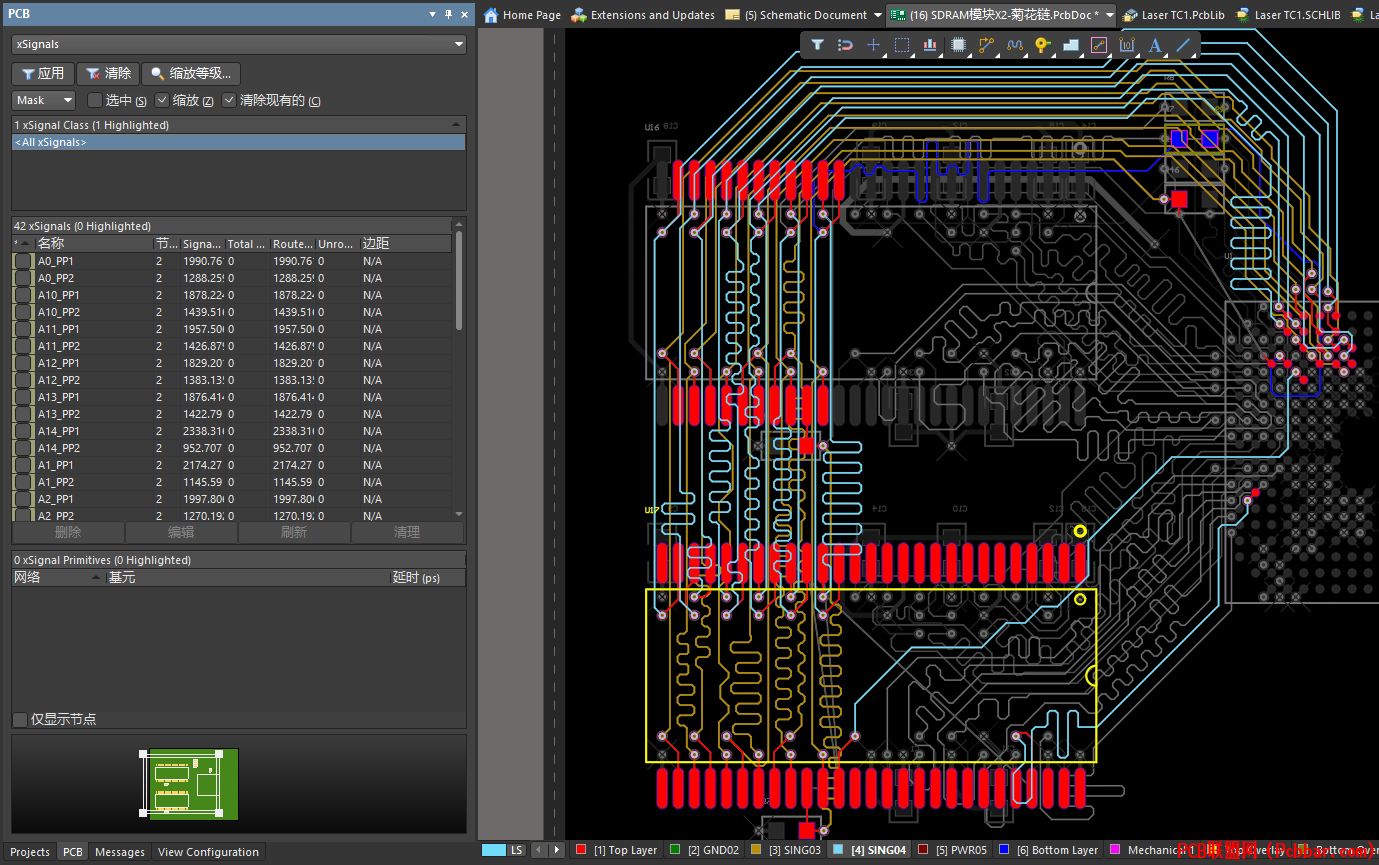The image size is (1379, 865).
Task: Click the snapping magnet icon
Action: coord(845,45)
